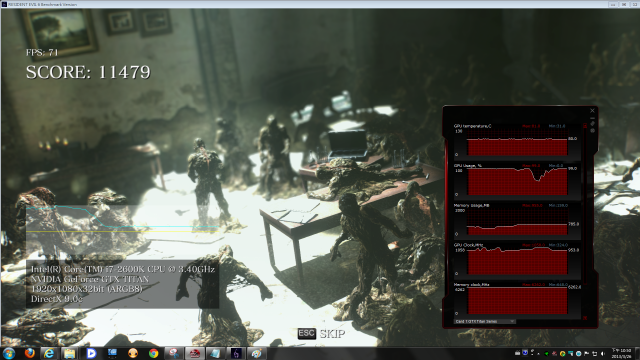The height and width of the screenshot is (360, 640).
Task: Open the Snipping Tool taskbar icon
Action: click(174, 353)
